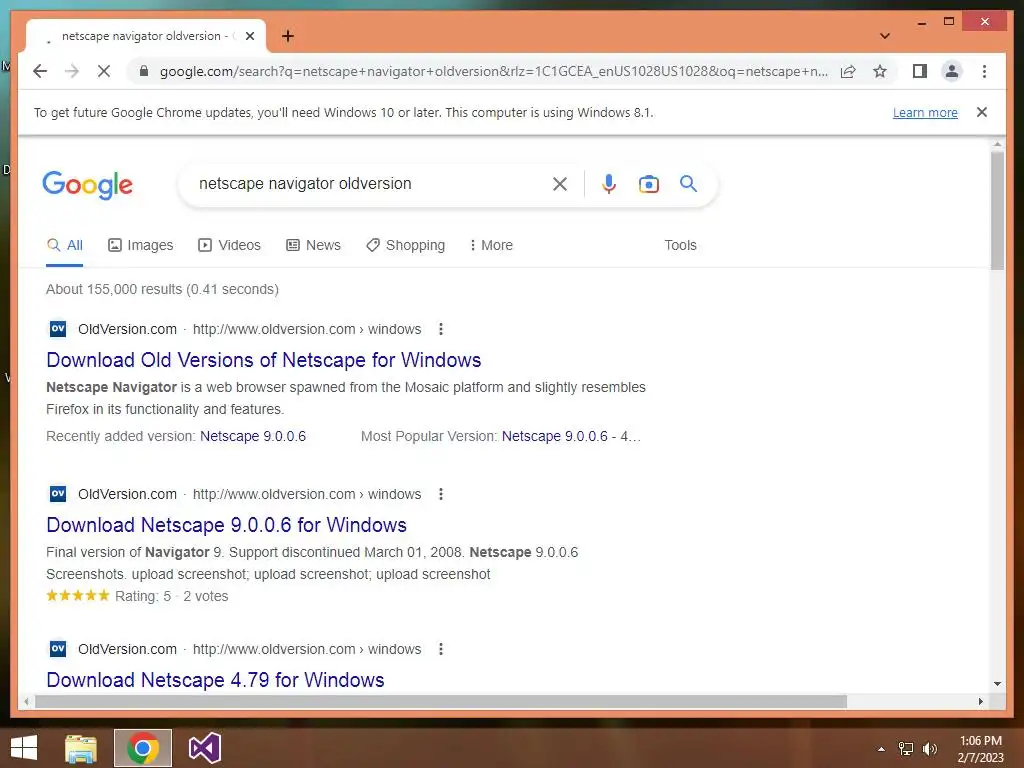Select the All results tab
The height and width of the screenshot is (768, 1024).
coord(65,245)
